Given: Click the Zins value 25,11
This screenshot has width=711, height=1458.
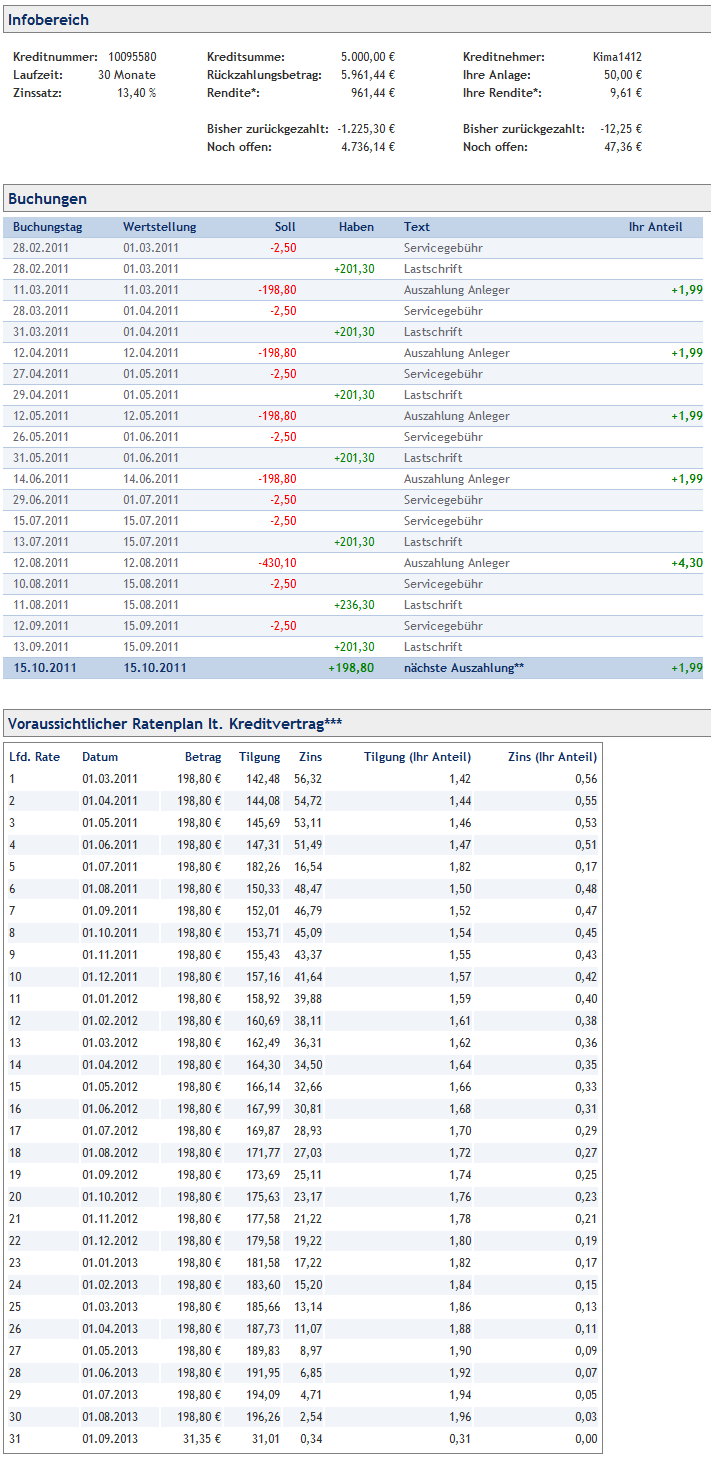Looking at the screenshot, I should click(x=307, y=1175).
